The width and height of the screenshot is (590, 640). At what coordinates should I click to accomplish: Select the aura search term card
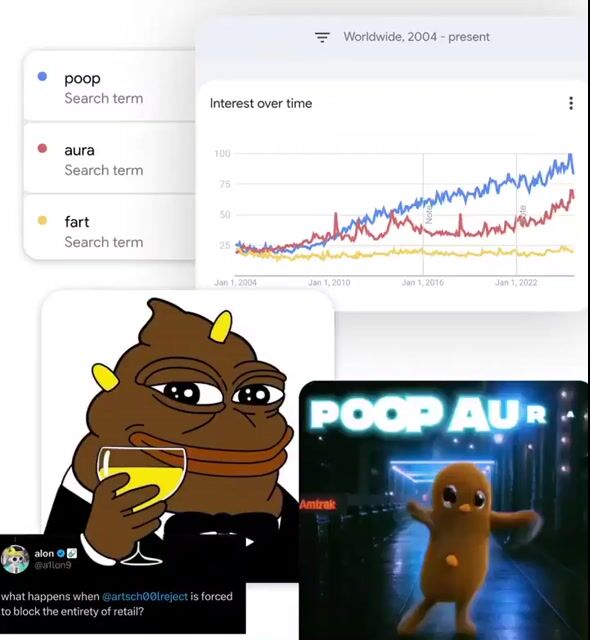pos(109,158)
